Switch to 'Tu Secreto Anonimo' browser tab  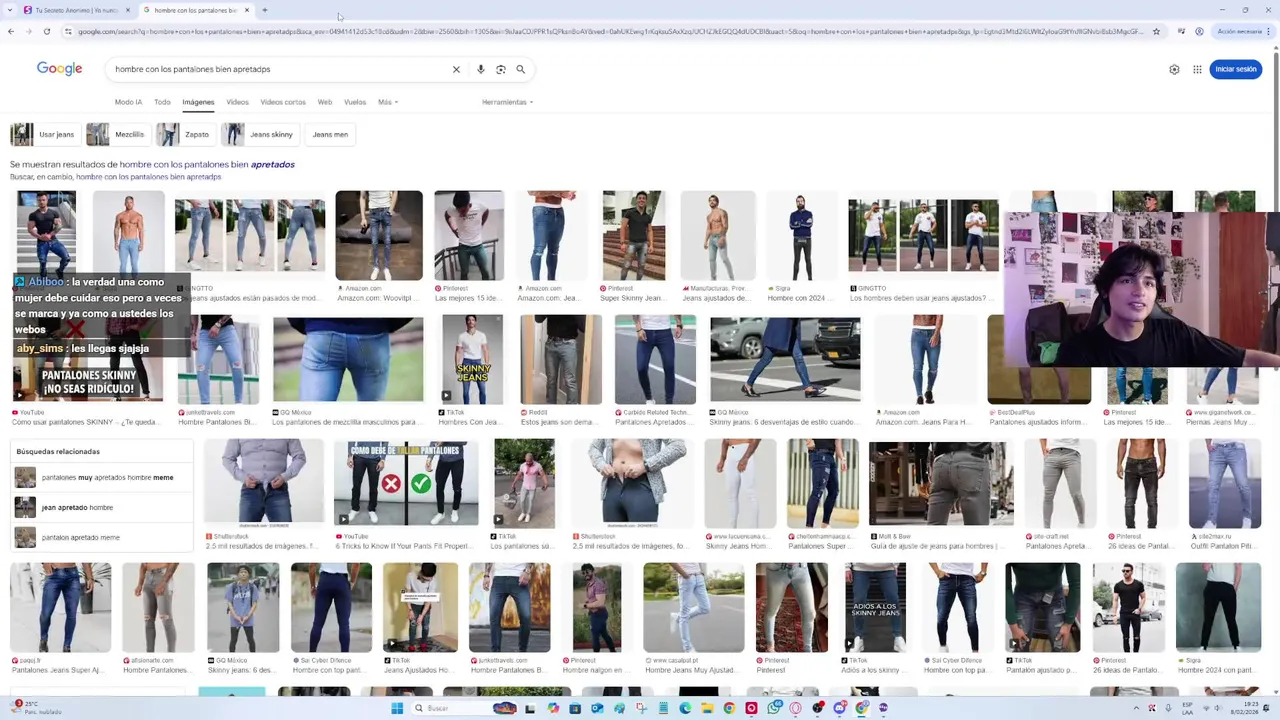tap(76, 10)
